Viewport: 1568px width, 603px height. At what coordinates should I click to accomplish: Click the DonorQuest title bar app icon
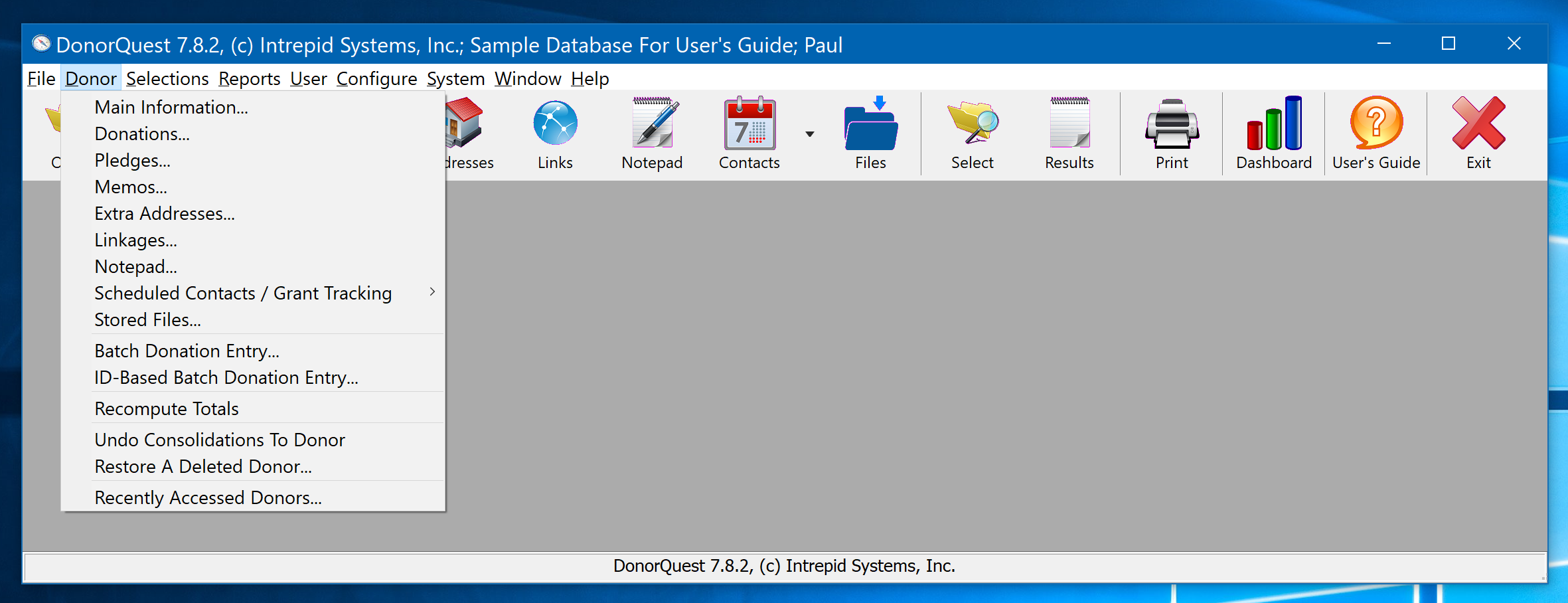[x=41, y=44]
